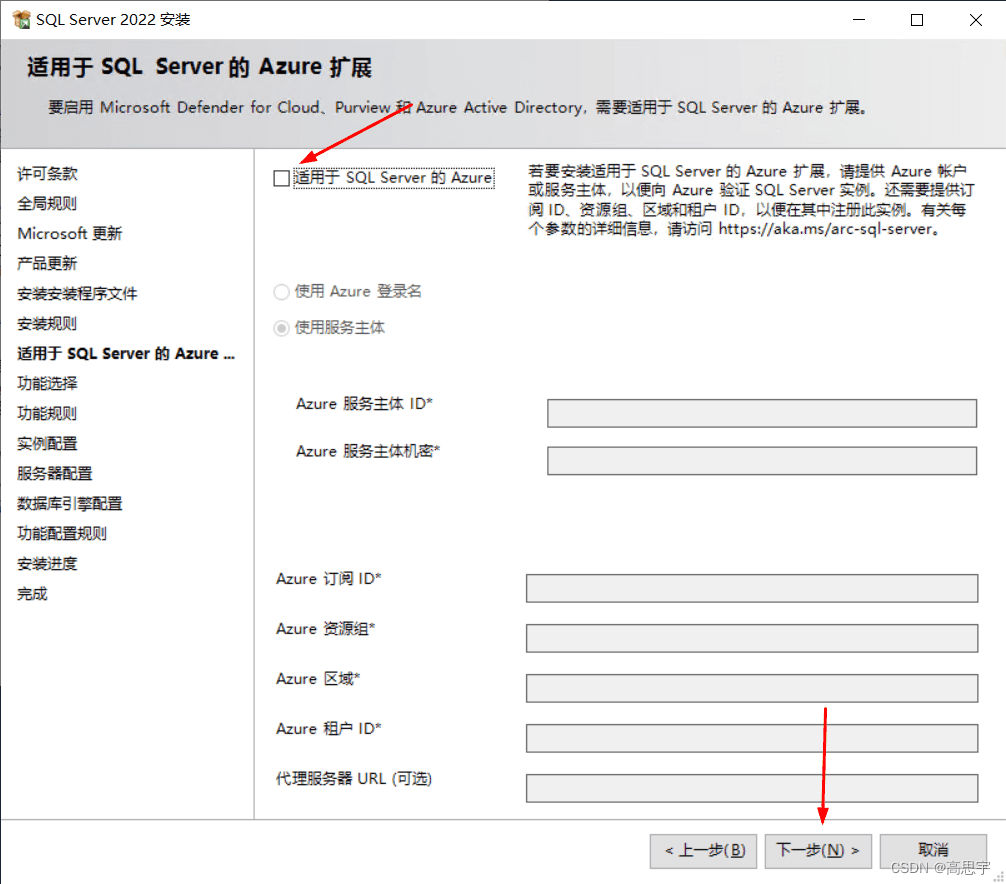This screenshot has height=884, width=1006.
Task: Select '功能规则' in the step list
Action: (x=47, y=414)
